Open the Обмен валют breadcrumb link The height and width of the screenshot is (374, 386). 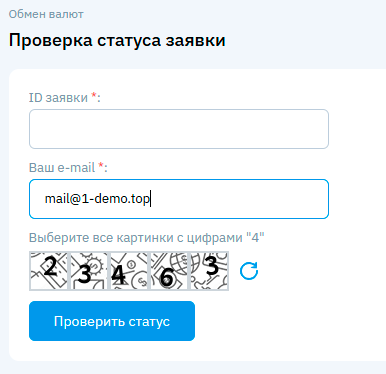(46, 14)
